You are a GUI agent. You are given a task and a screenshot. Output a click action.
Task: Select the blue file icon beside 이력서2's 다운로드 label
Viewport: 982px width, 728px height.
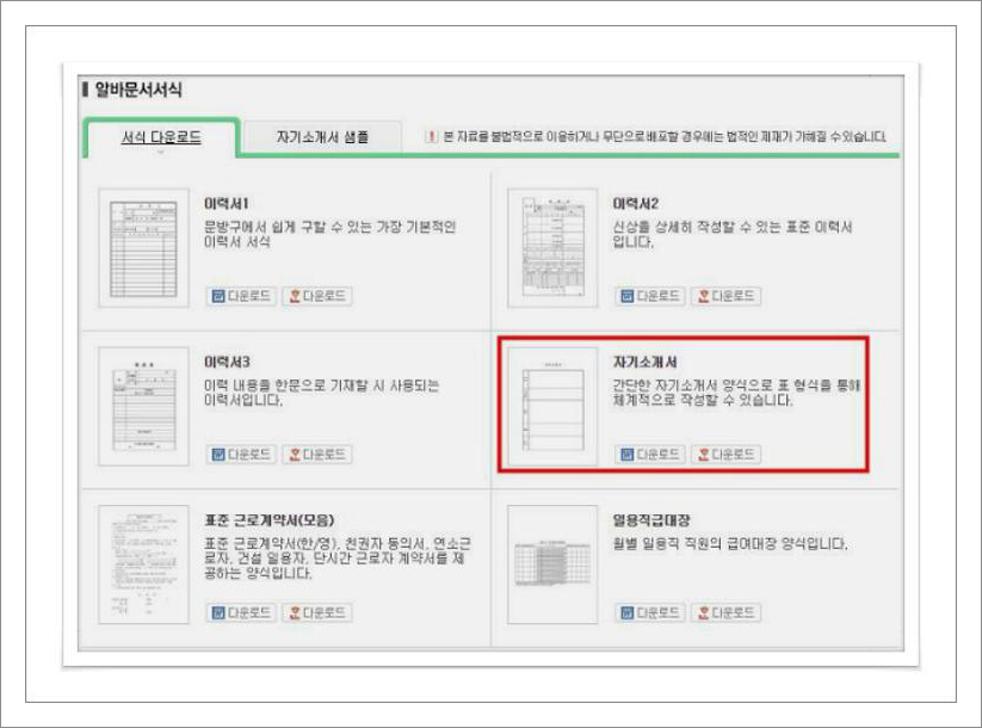(x=627, y=296)
